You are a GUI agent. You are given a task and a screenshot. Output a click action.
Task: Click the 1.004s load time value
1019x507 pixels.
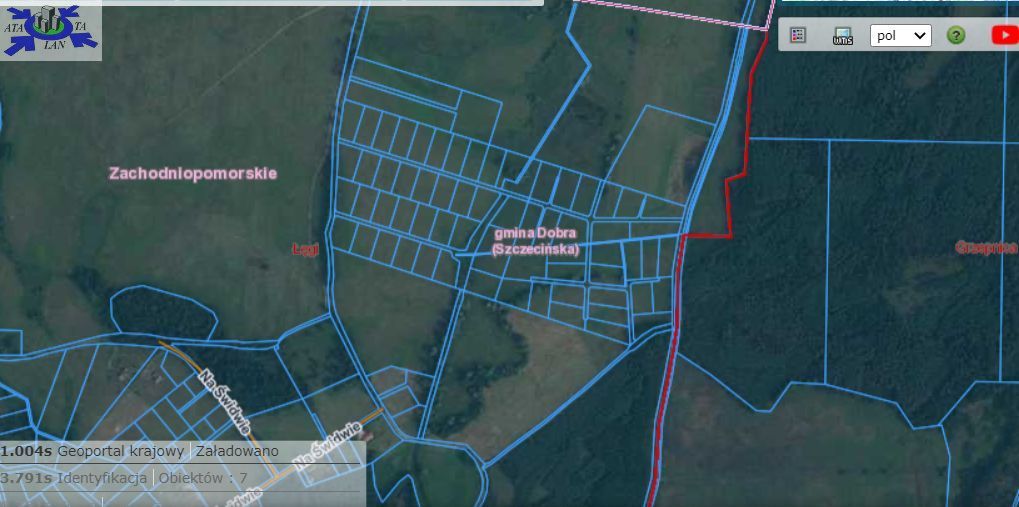[26, 451]
